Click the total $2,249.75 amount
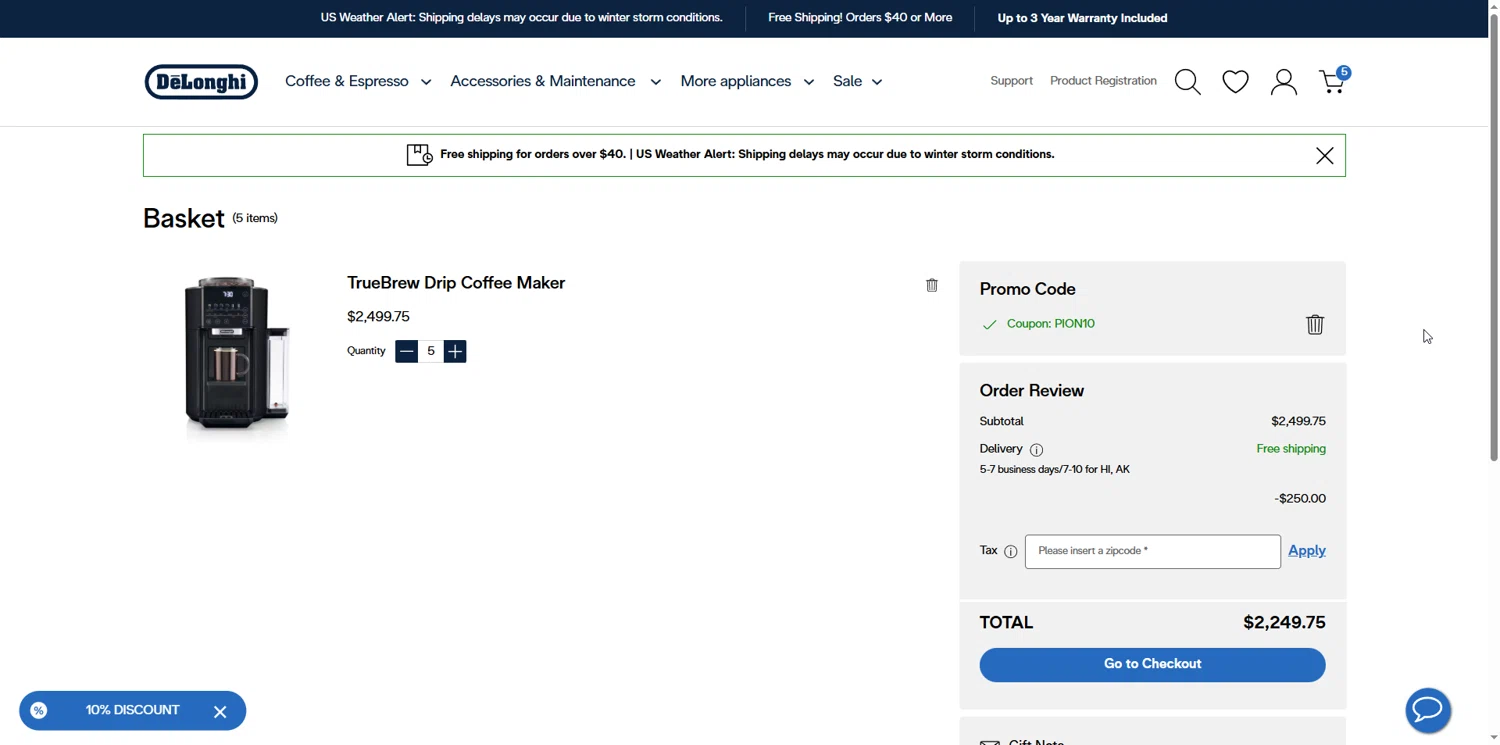The image size is (1500, 745). 1284,623
